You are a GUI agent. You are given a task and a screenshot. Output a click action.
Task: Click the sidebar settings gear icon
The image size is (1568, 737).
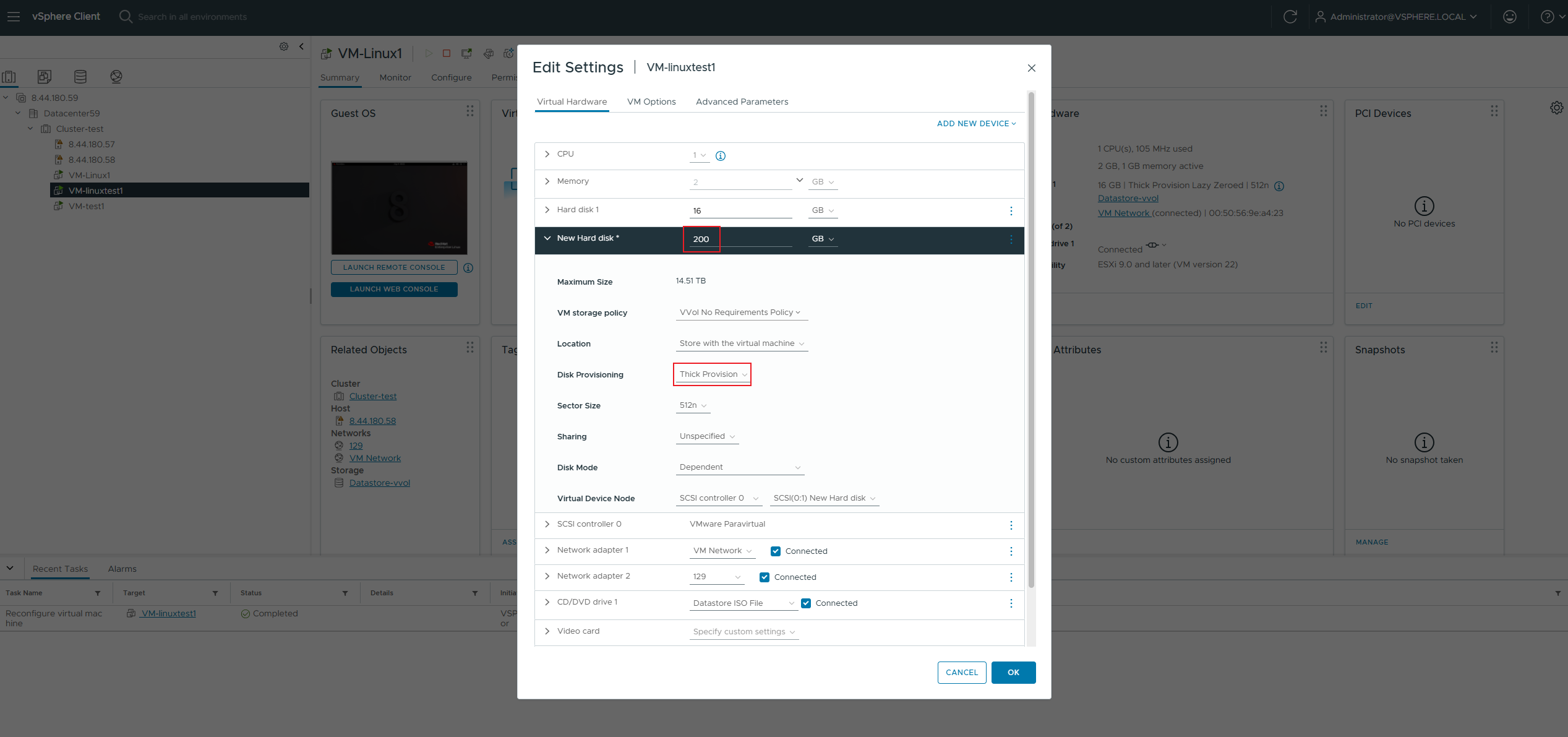[x=284, y=46]
